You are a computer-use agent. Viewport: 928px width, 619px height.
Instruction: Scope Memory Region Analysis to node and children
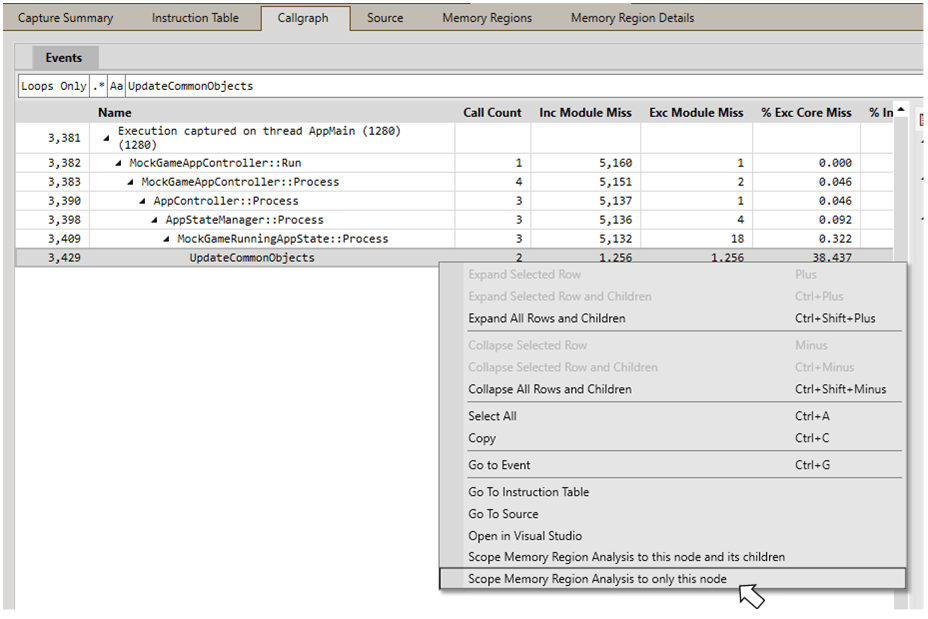coord(672,557)
